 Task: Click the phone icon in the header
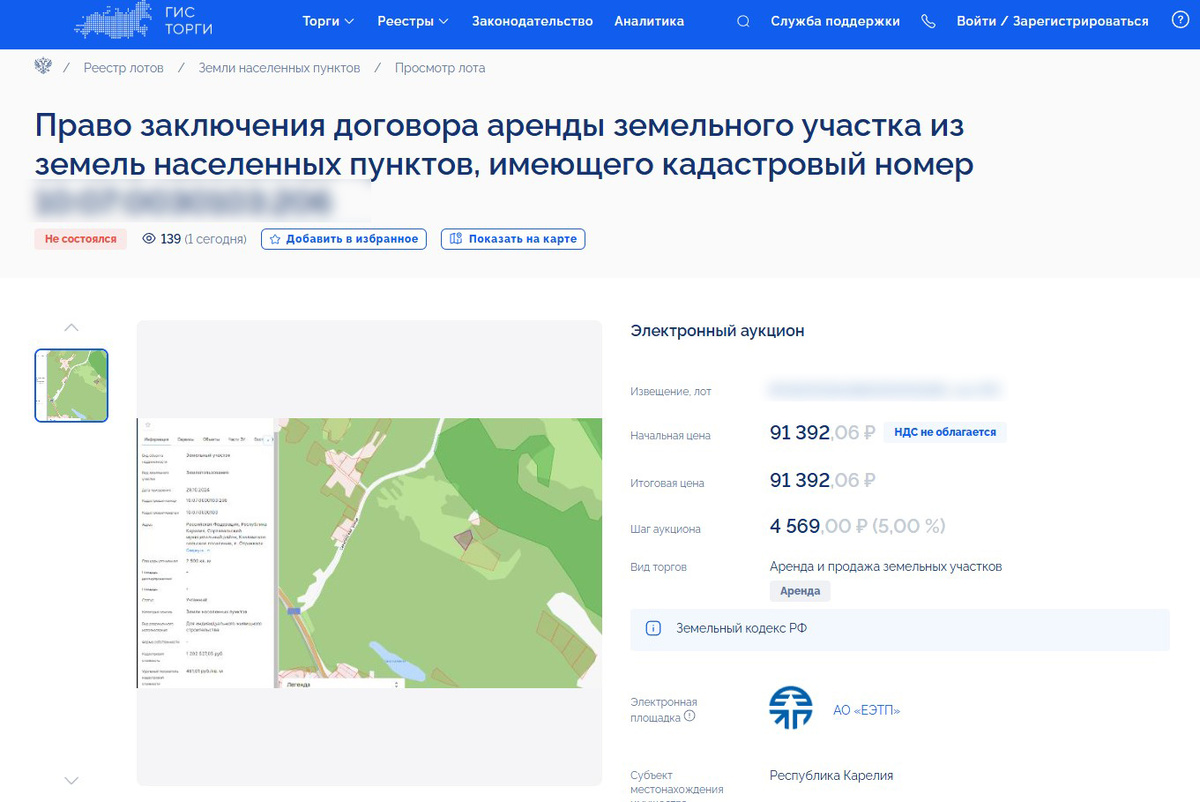pos(928,20)
